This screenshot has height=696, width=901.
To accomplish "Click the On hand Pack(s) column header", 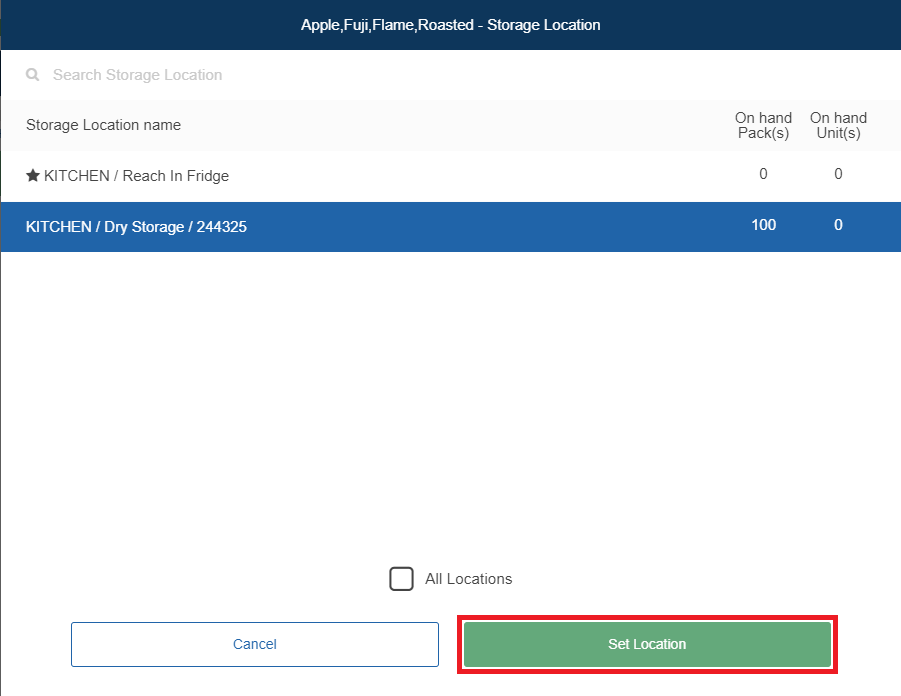I will (x=763, y=125).
